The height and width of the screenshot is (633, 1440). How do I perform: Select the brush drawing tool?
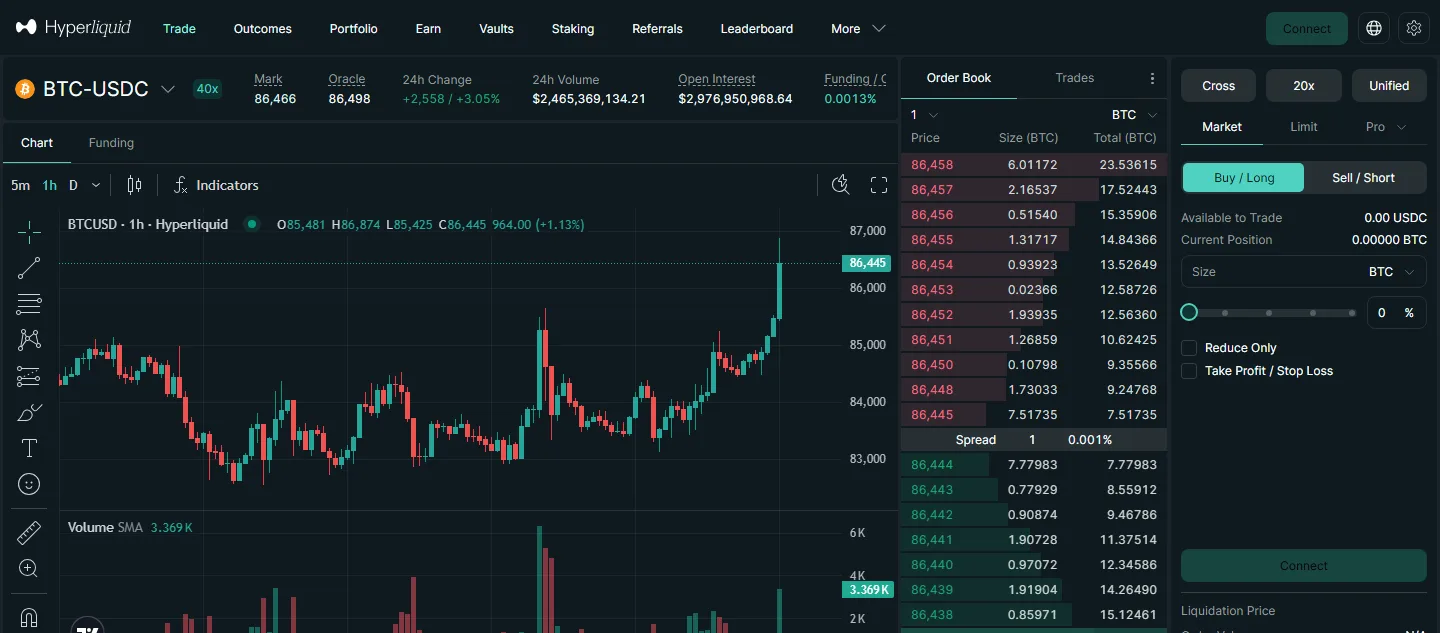pos(29,412)
